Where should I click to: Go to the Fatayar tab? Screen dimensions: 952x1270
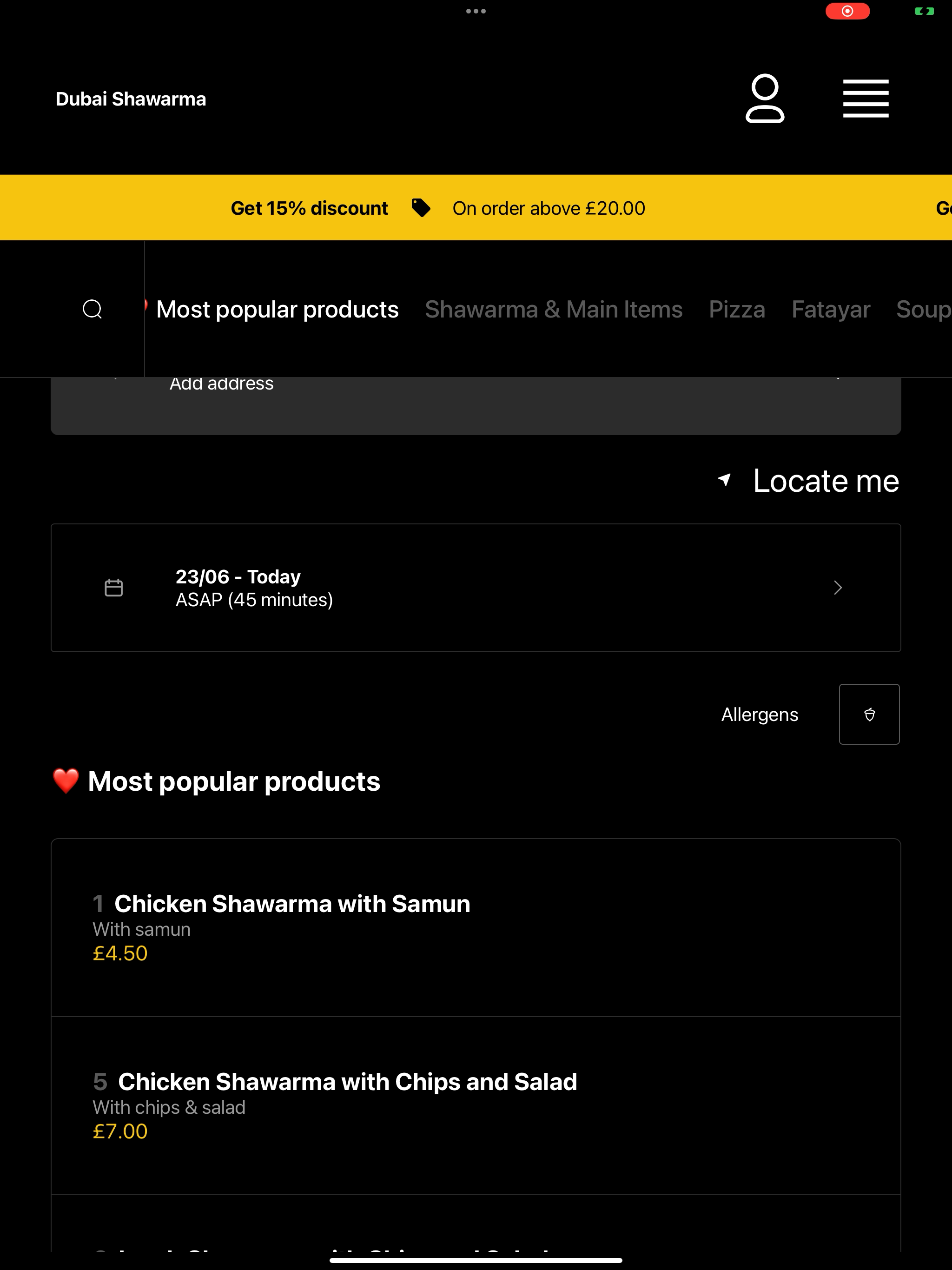pyautogui.click(x=831, y=310)
